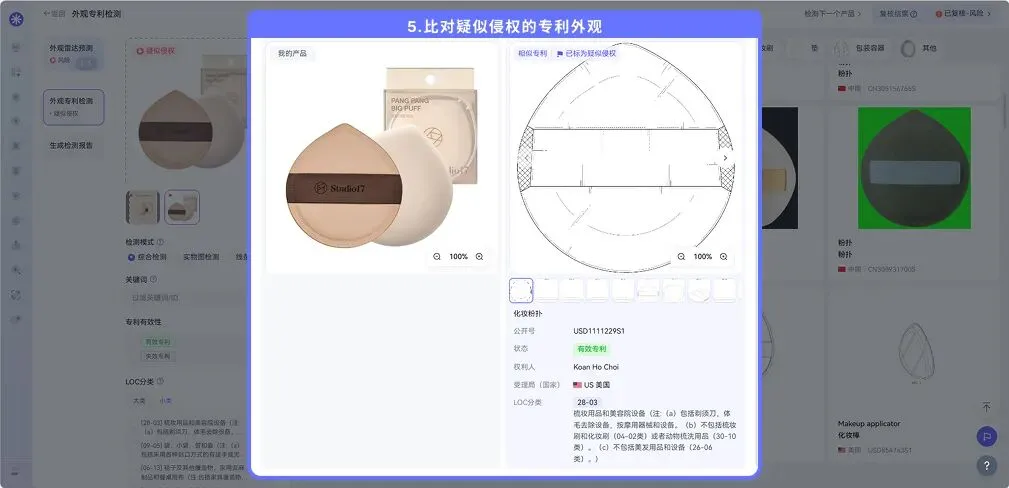Click the app logo in sidebar
1009x488 pixels.
pyautogui.click(x=15, y=18)
